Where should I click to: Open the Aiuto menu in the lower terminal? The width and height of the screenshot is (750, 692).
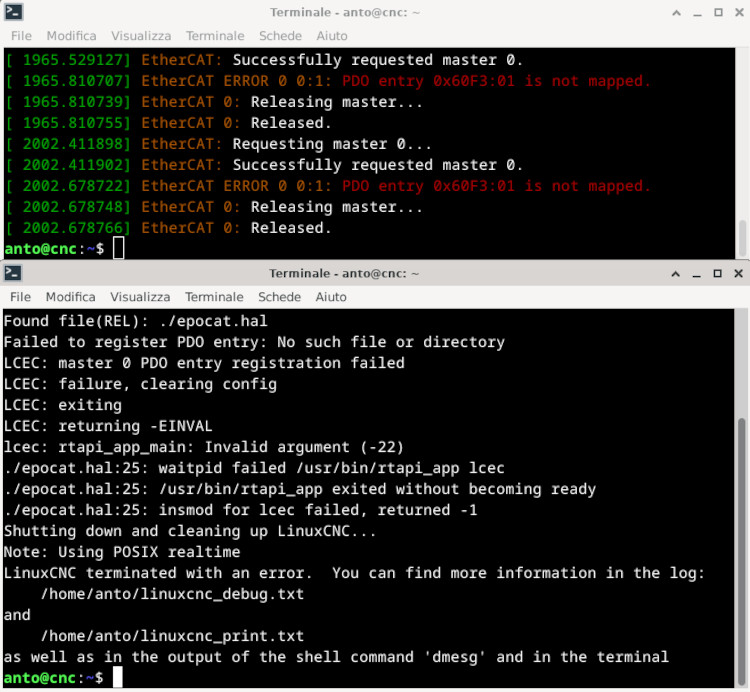[x=331, y=297]
